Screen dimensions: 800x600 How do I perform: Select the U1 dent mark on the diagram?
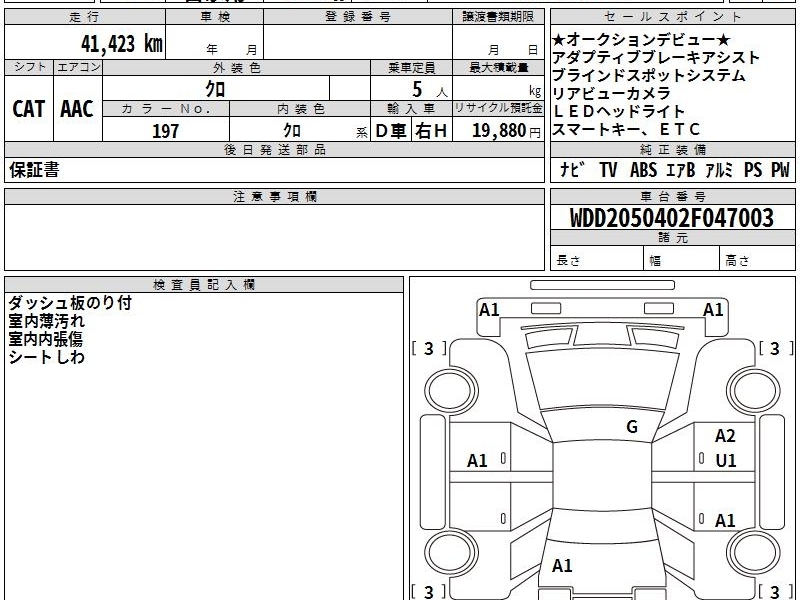point(726,461)
